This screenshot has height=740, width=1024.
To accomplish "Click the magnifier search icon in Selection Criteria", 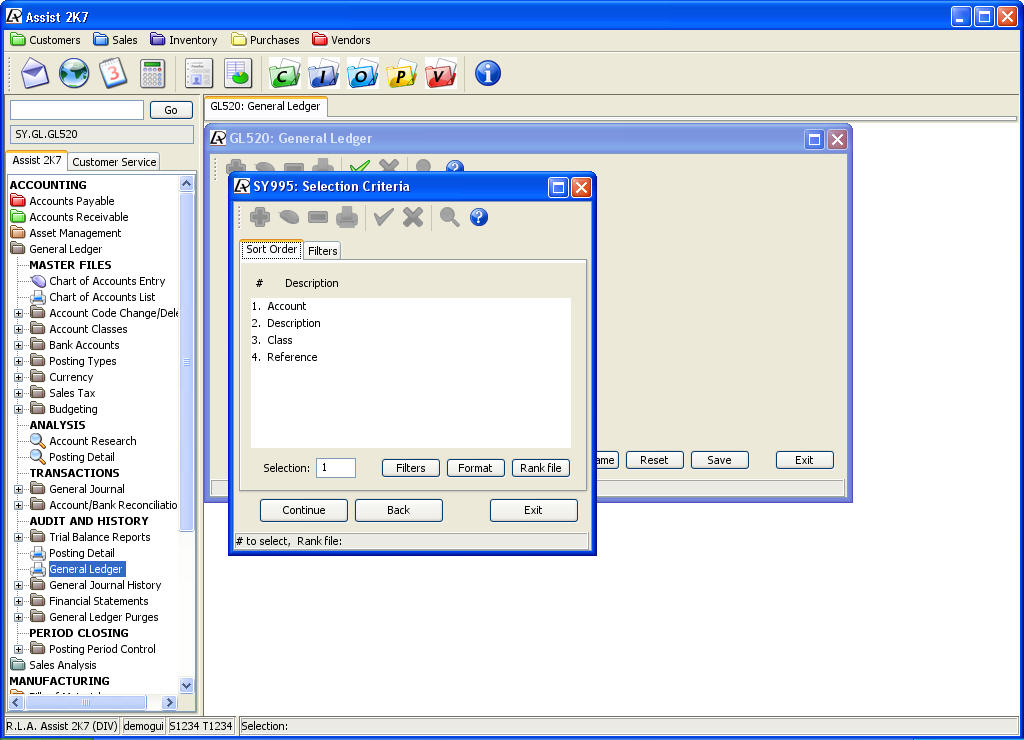I will coord(449,217).
